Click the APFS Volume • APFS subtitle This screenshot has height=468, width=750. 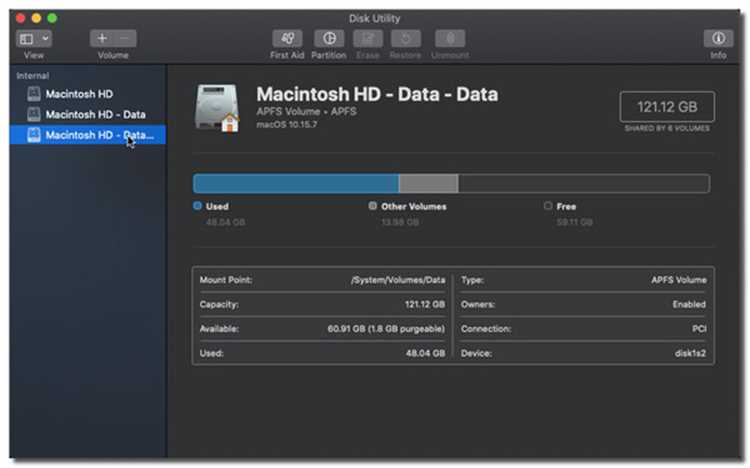click(306, 111)
